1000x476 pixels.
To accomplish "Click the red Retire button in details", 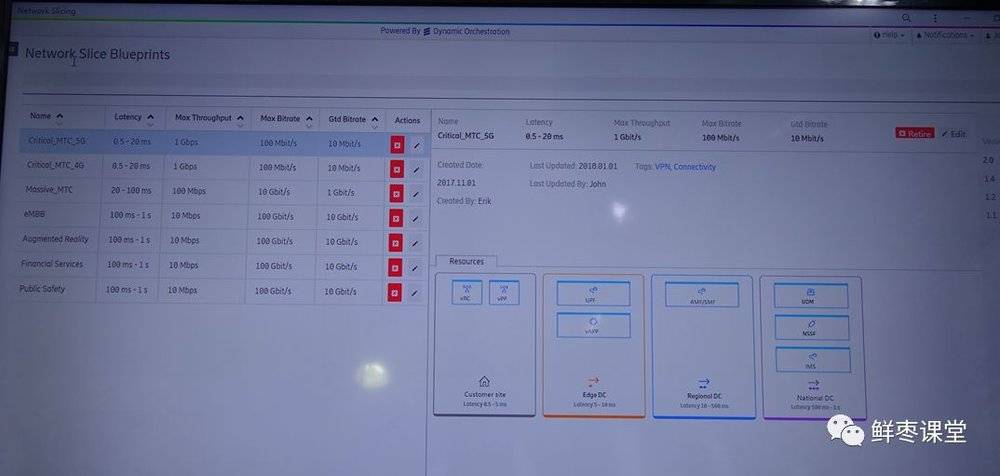I will 915,133.
